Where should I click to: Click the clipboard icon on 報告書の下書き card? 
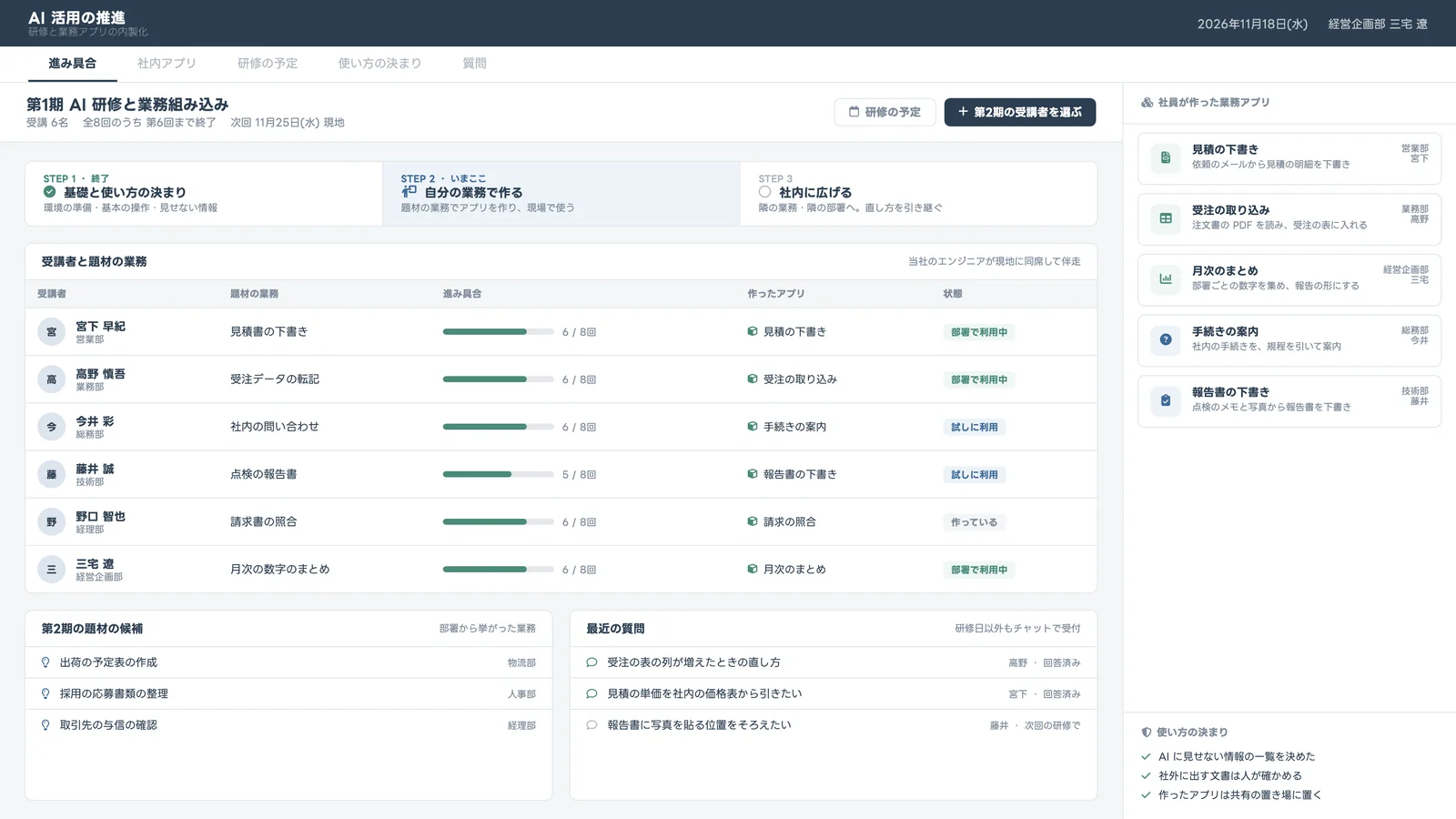1166,400
